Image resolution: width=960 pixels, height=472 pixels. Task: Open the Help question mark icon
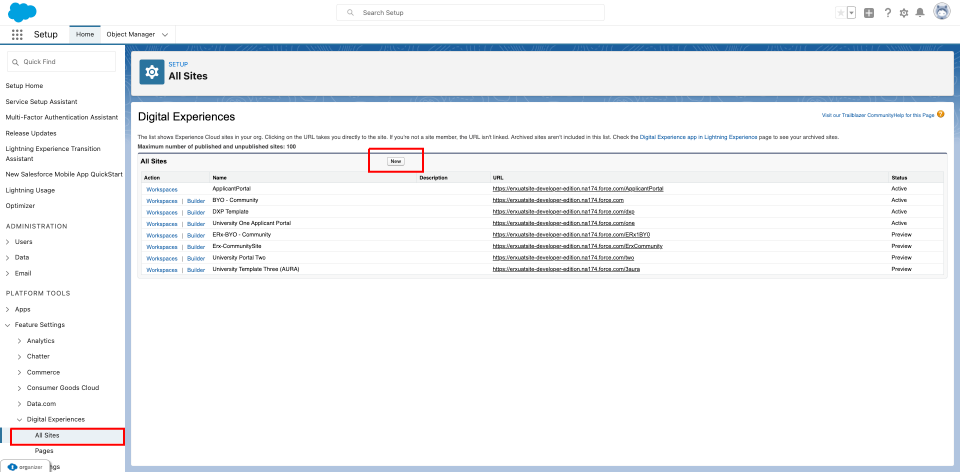887,12
